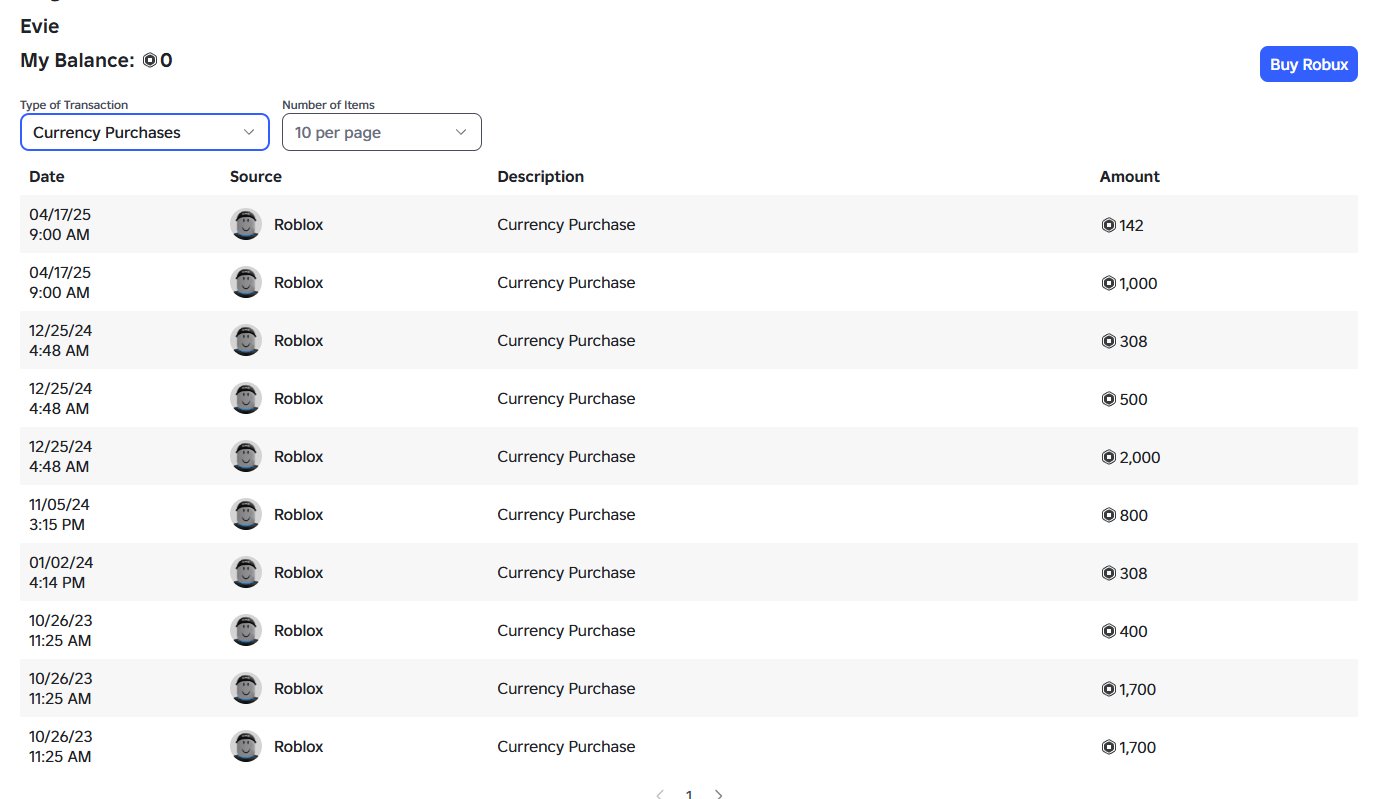
Task: Click Roblox avatar in the 400 Robux row
Action: [x=246, y=630]
